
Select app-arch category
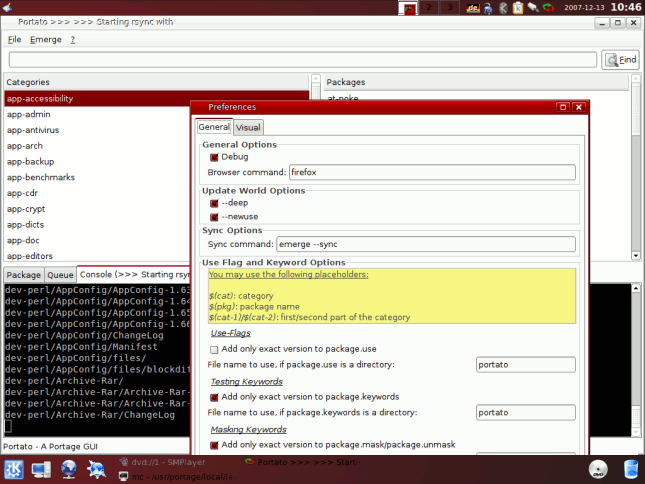tap(97, 146)
